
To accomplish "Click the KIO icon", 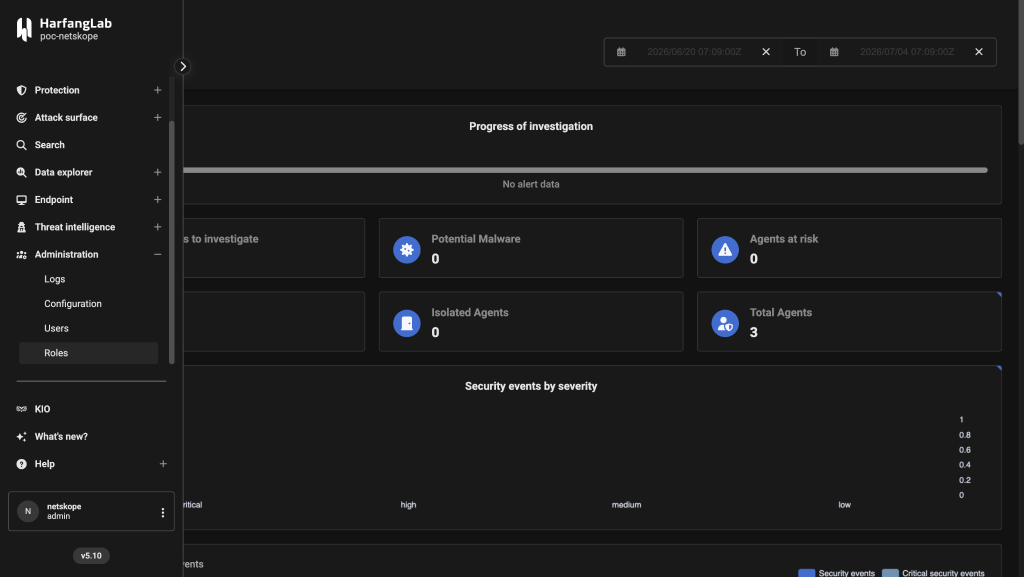I will pos(22,409).
